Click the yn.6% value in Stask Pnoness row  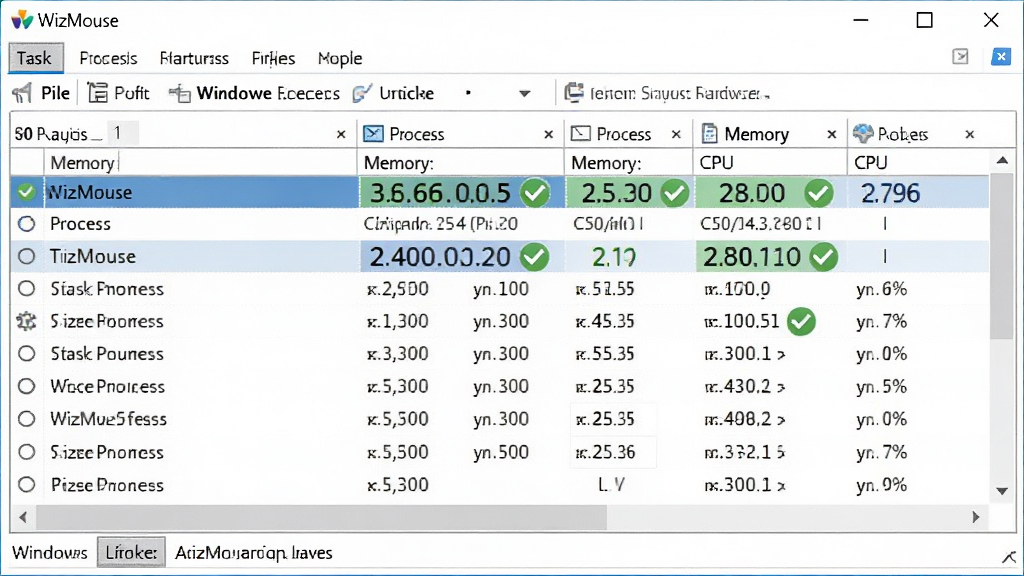[x=882, y=289]
